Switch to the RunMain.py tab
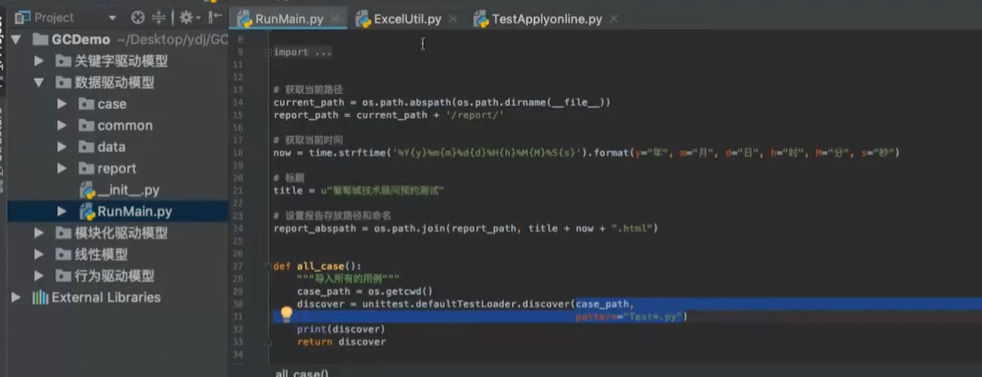 (289, 19)
